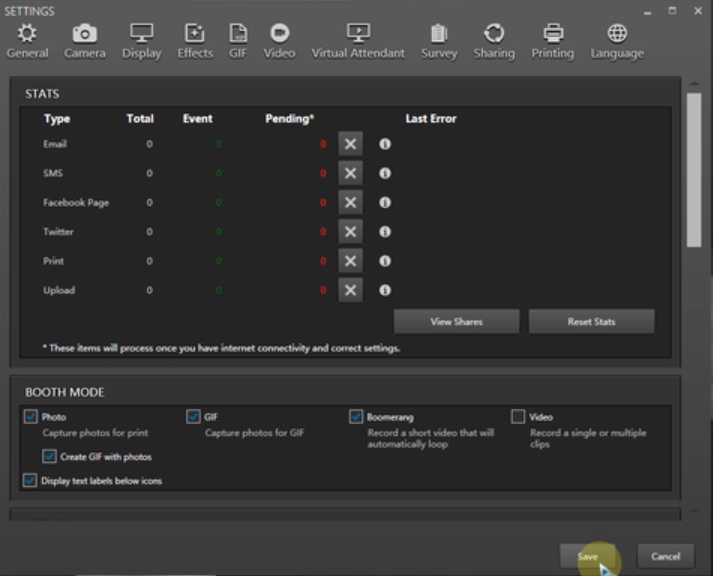713x576 pixels.
Task: Clear pending Upload items with X icon
Action: coord(350,291)
